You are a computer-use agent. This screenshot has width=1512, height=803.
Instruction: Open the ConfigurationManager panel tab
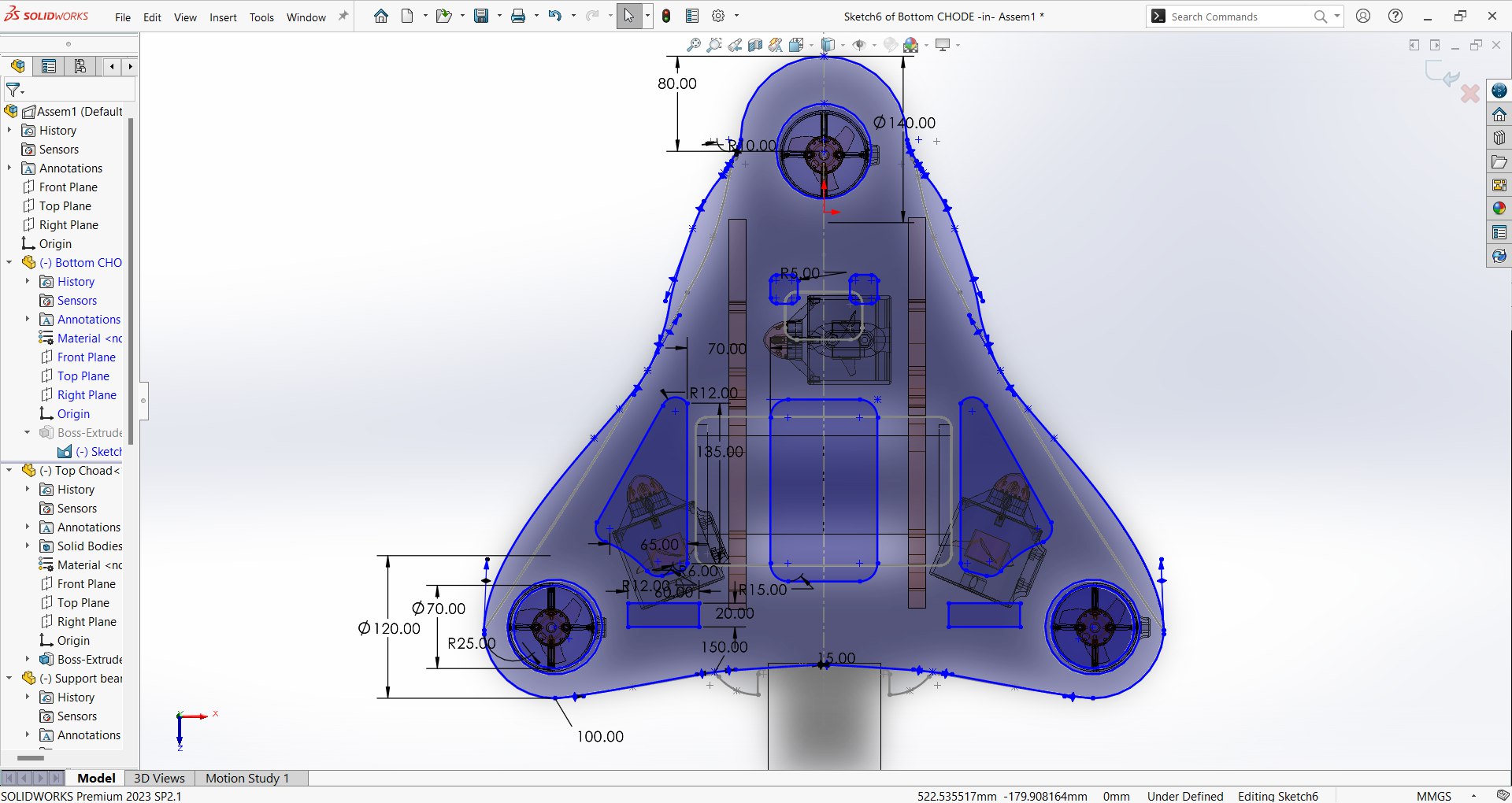point(80,66)
